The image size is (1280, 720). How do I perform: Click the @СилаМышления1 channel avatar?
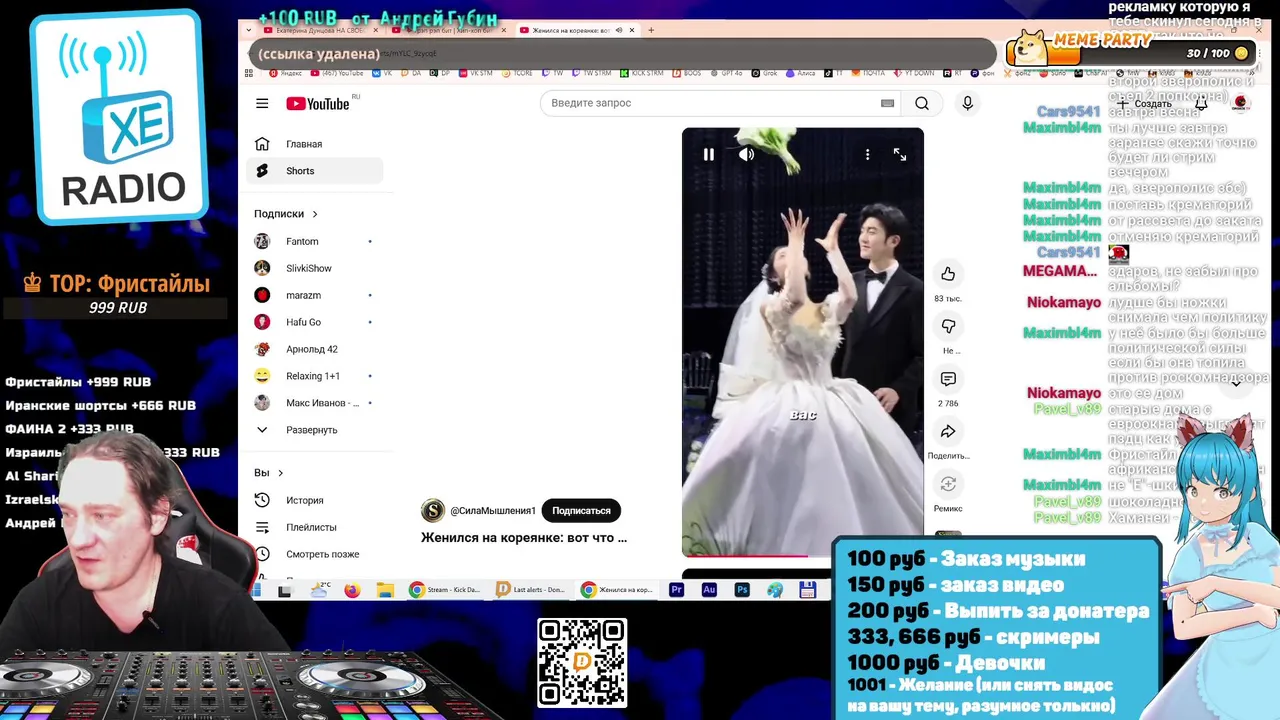point(433,510)
